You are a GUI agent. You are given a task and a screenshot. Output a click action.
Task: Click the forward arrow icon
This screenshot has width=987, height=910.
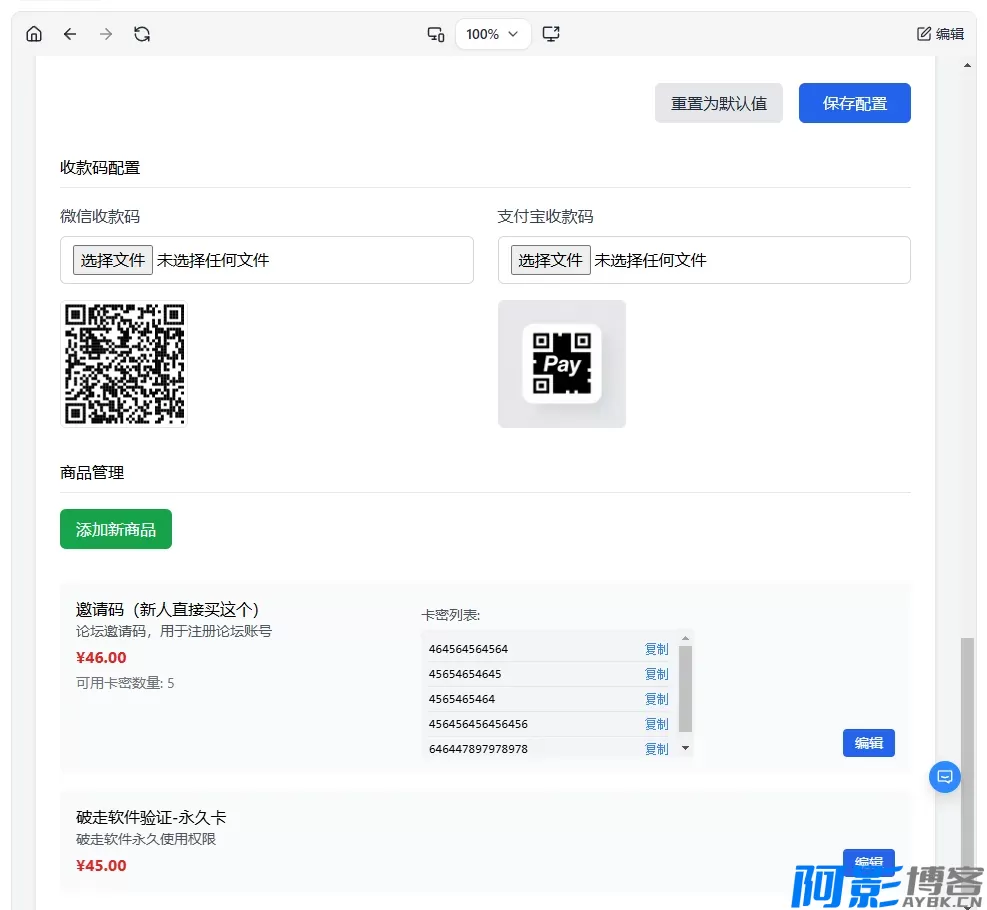coord(106,34)
